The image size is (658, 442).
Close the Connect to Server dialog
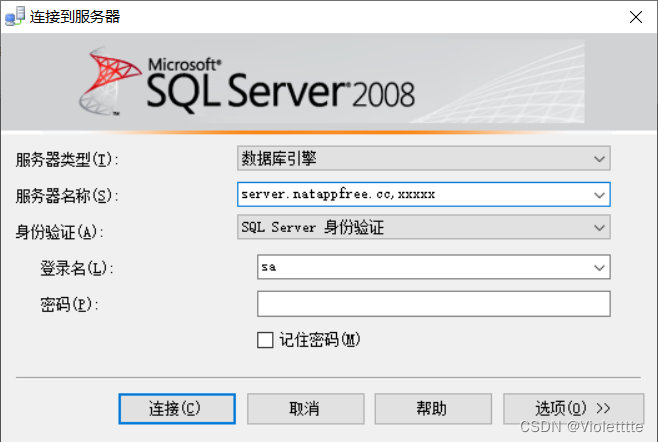click(x=636, y=17)
